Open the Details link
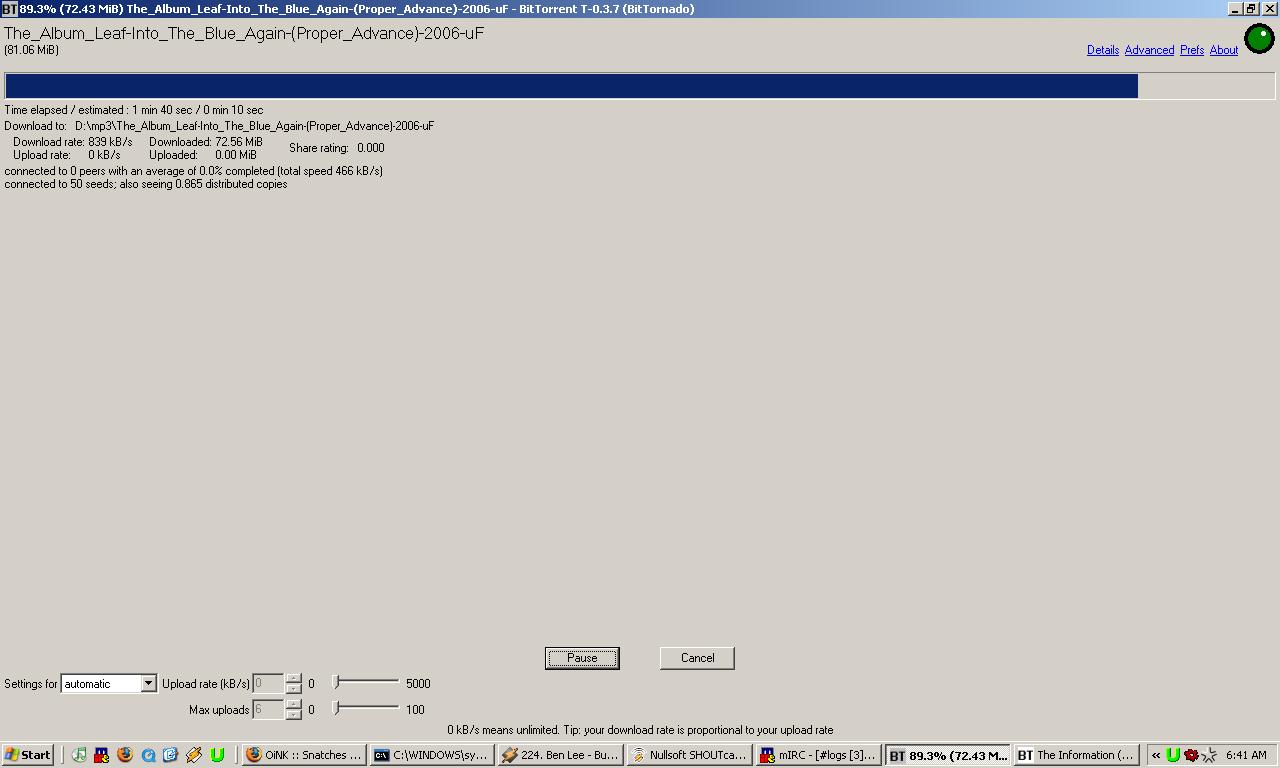 pyautogui.click(x=1102, y=50)
